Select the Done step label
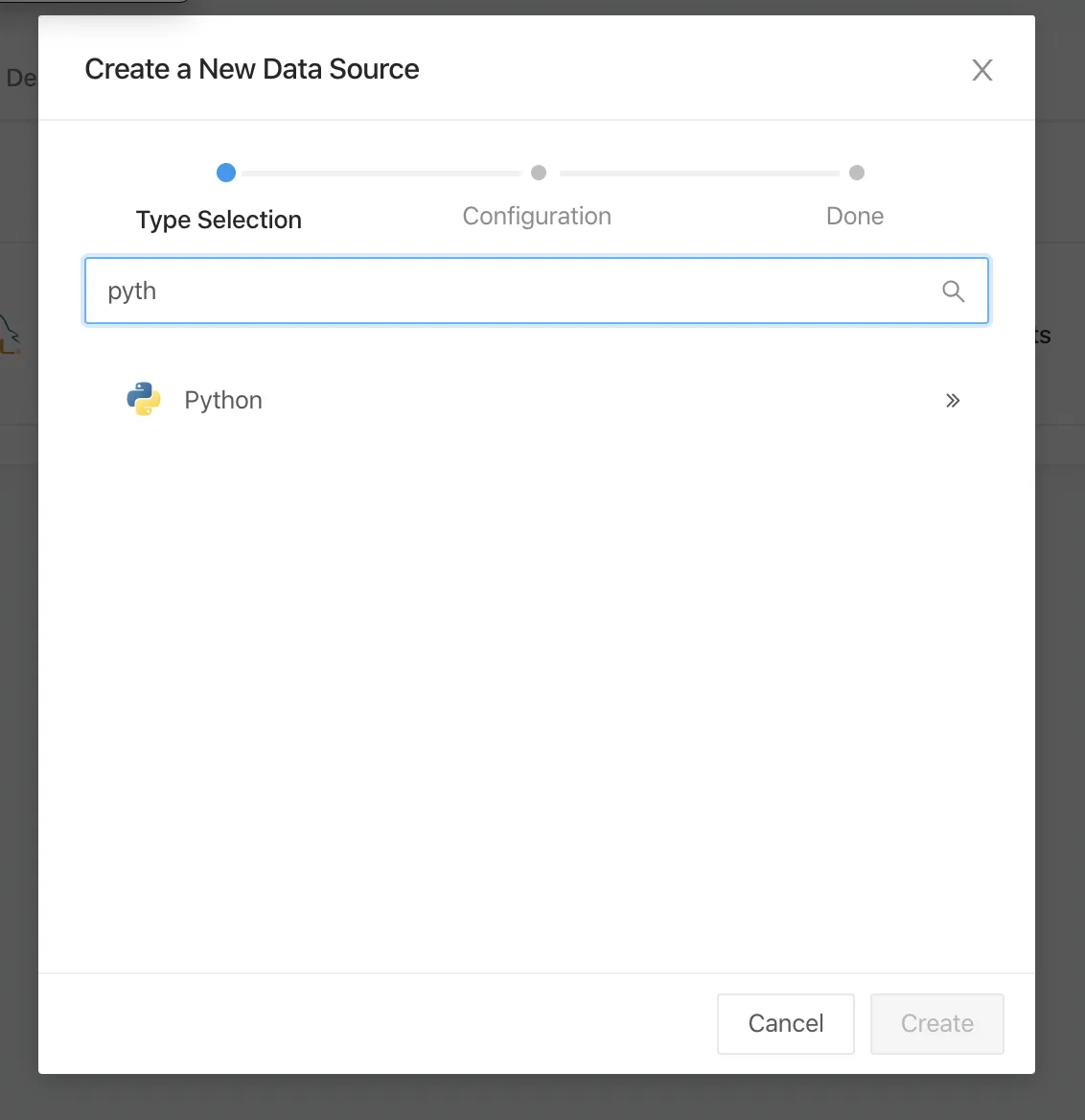 click(x=855, y=217)
